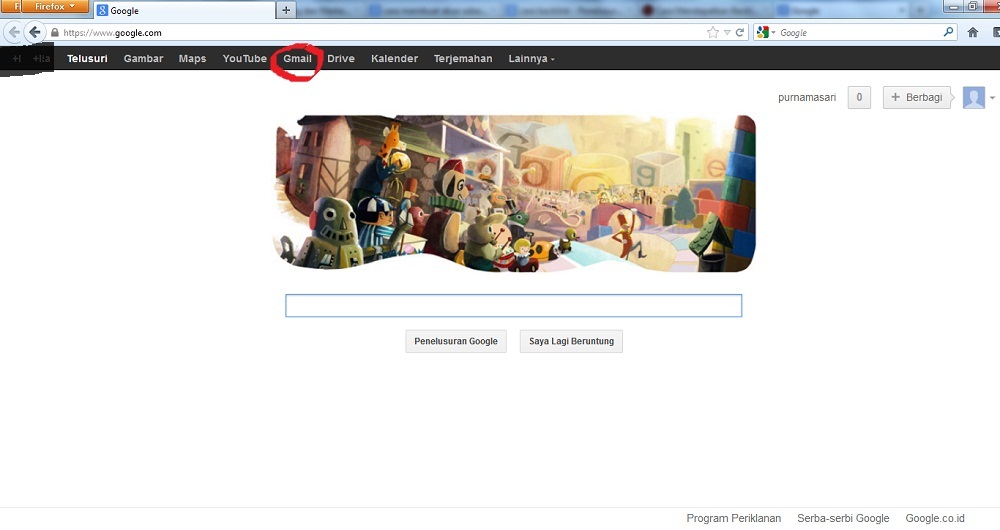Click the main Google search field
1000x530 pixels.
pyautogui.click(x=513, y=305)
